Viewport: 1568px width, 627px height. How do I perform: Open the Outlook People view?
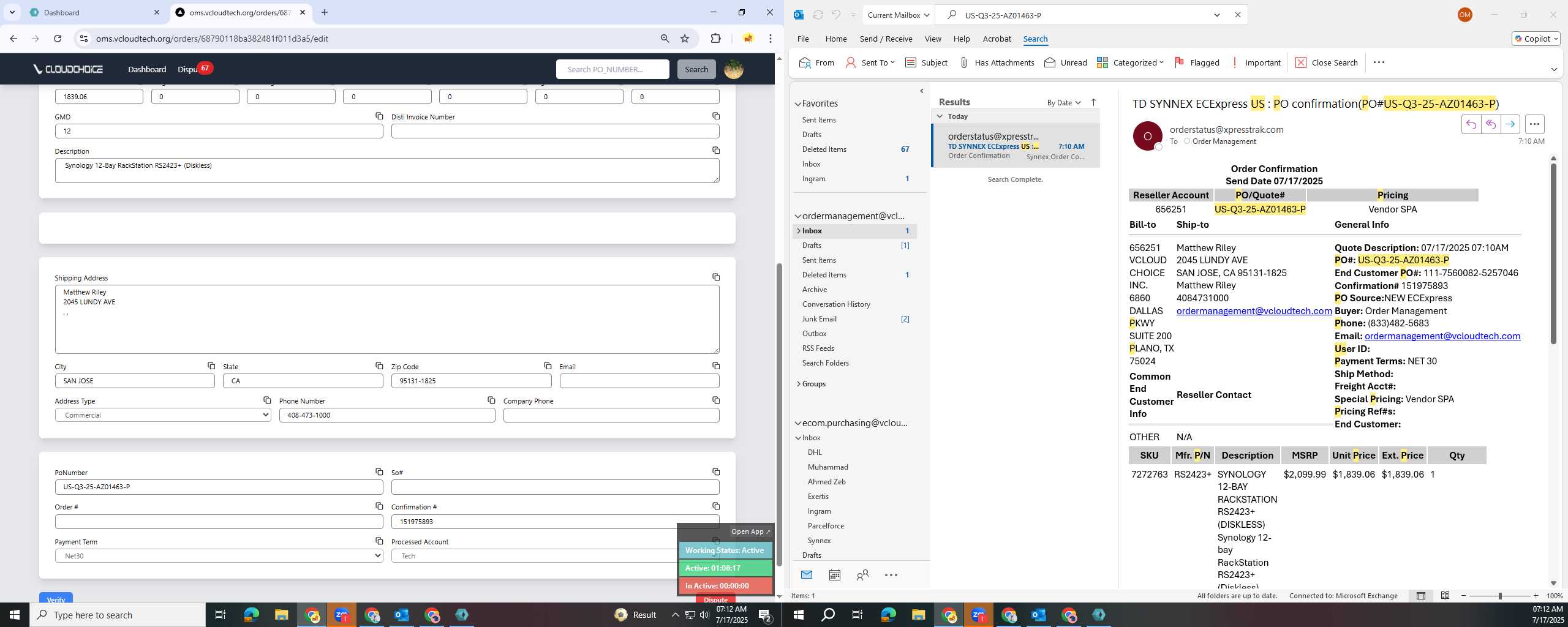(x=862, y=575)
